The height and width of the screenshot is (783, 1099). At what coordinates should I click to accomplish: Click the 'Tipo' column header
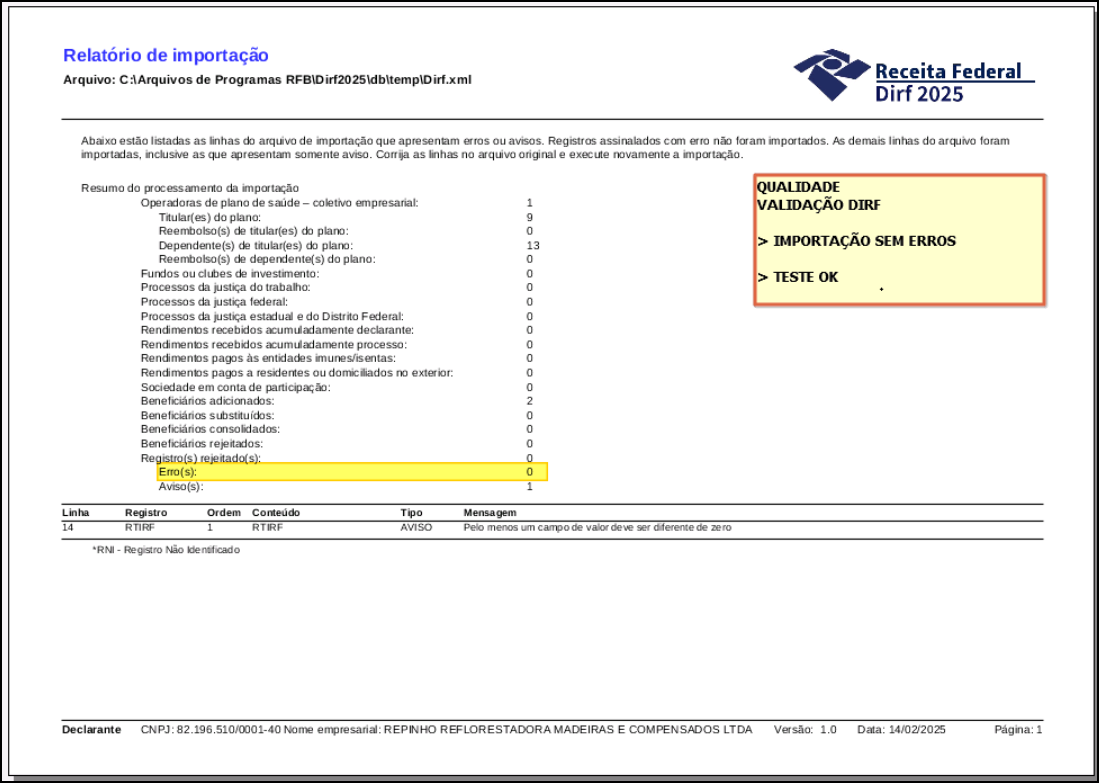click(411, 512)
